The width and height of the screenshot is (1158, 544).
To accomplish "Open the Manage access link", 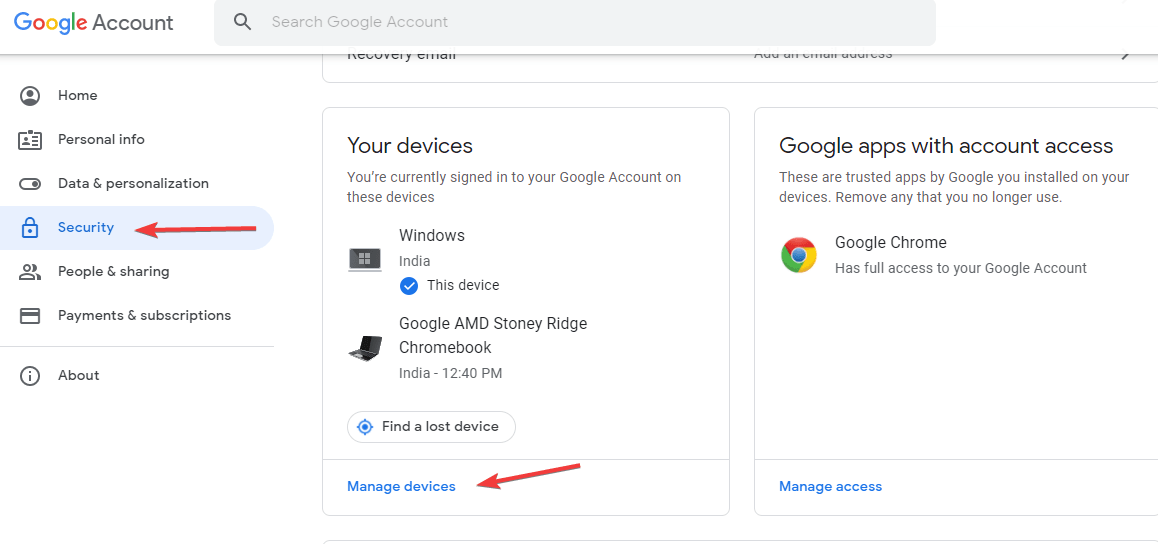I will tap(830, 486).
